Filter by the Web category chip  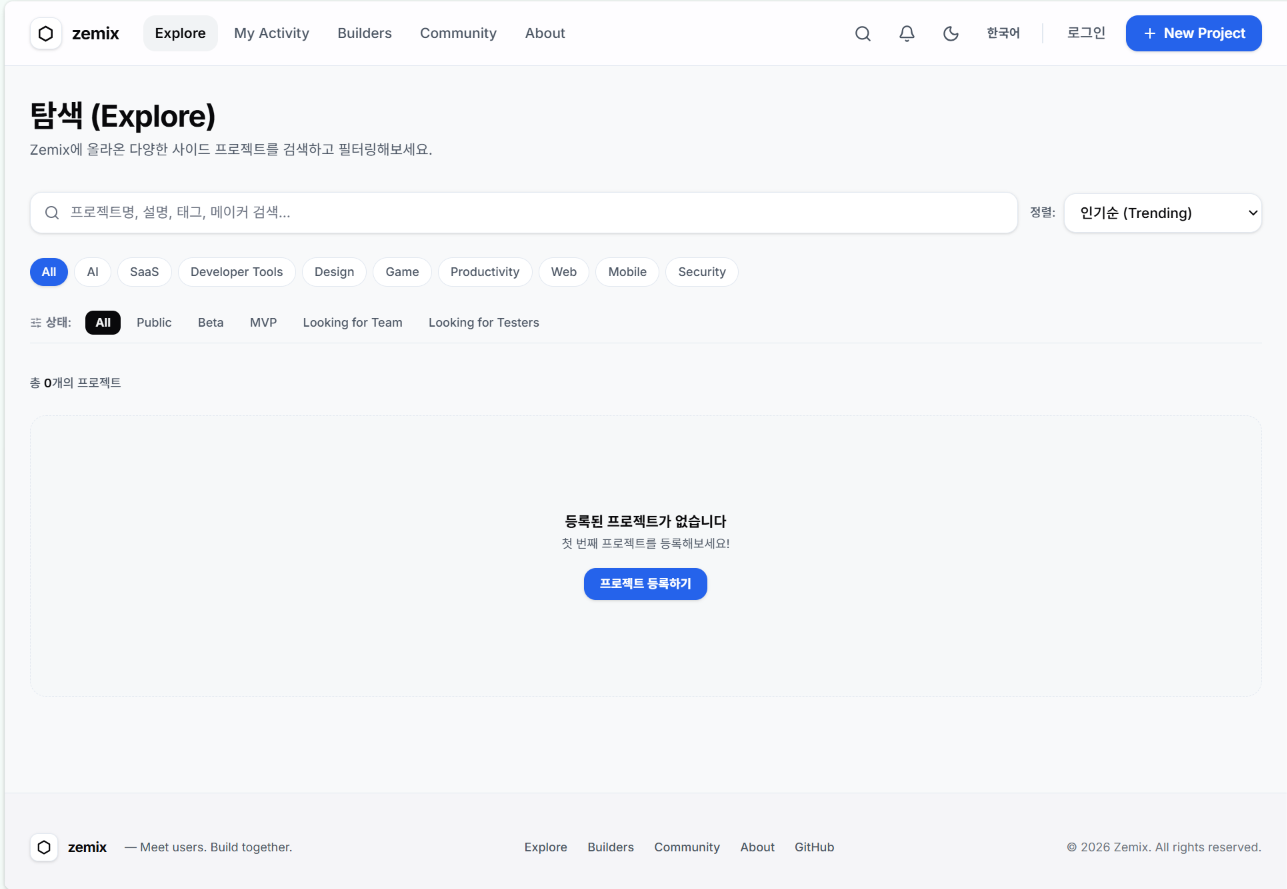click(564, 272)
